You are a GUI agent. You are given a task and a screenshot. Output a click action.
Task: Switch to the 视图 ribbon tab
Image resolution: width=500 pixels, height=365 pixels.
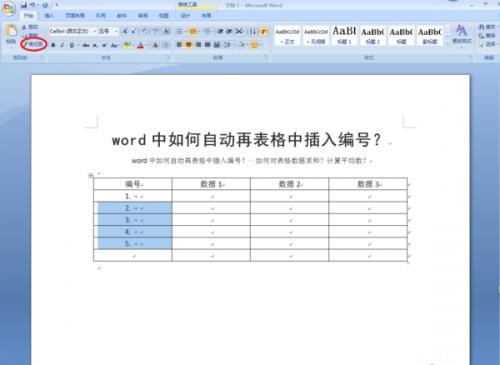[163, 15]
